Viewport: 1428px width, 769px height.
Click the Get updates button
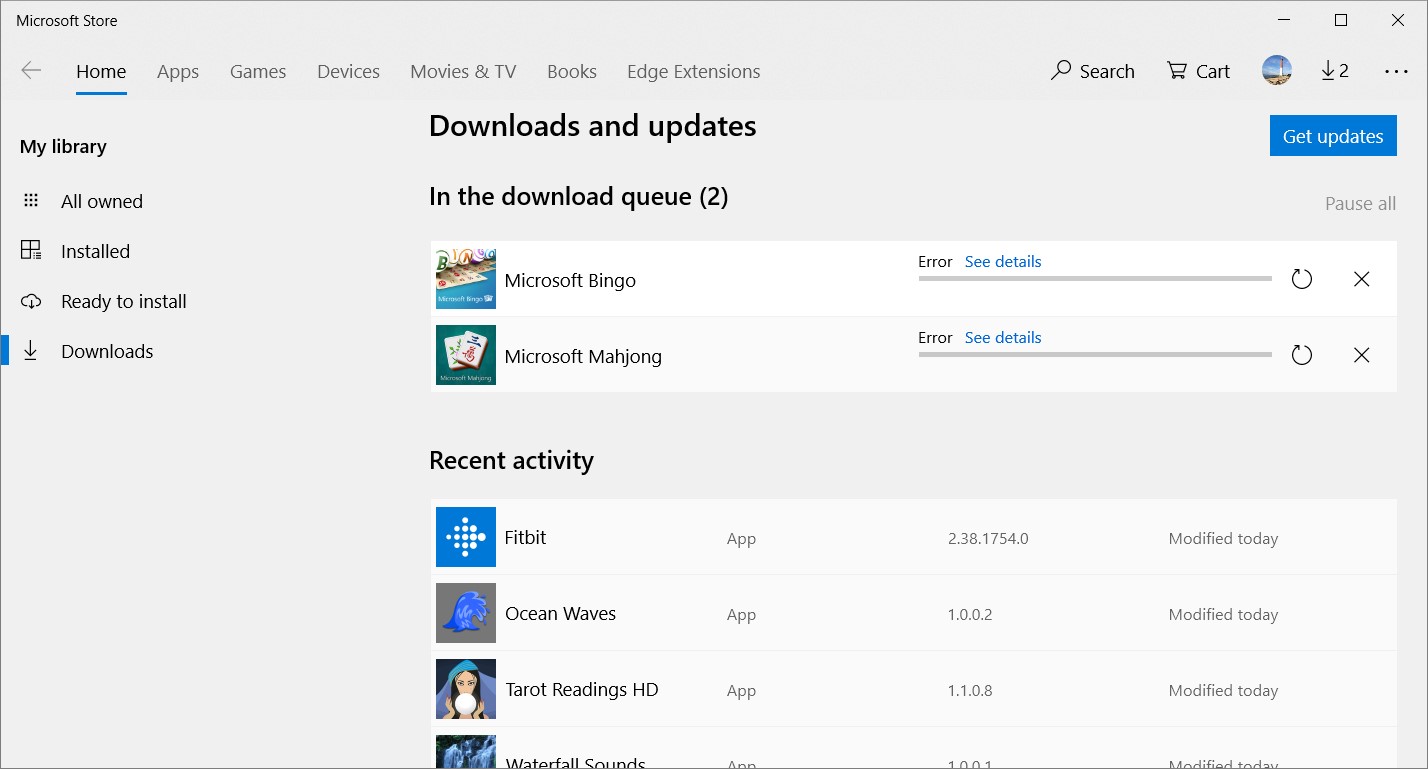1333,136
